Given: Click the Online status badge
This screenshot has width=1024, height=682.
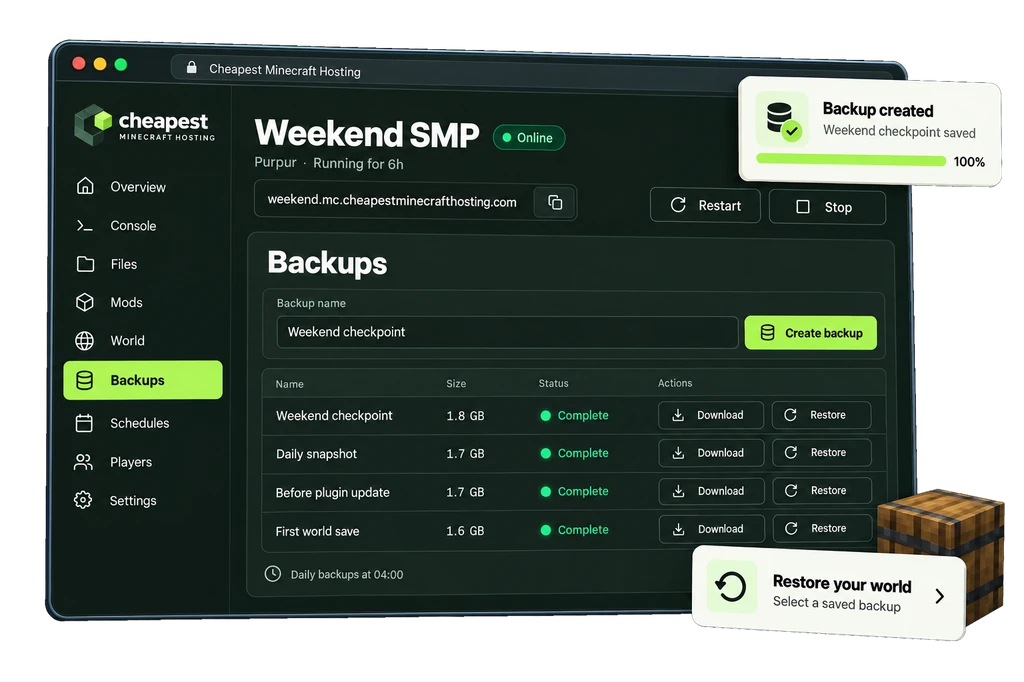Looking at the screenshot, I should [x=529, y=138].
